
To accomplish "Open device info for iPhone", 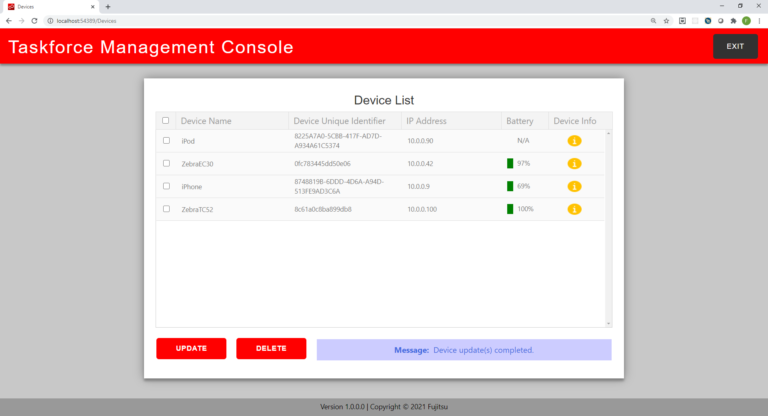I will 574,186.
